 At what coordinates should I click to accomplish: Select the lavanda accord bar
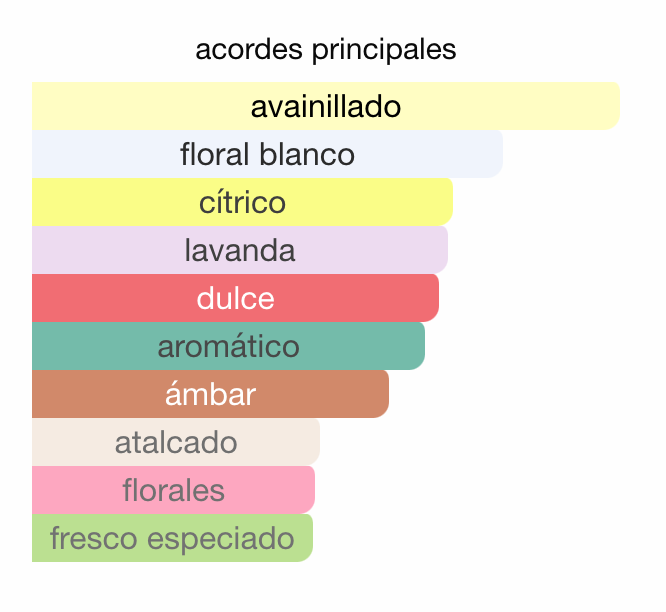pyautogui.click(x=240, y=250)
